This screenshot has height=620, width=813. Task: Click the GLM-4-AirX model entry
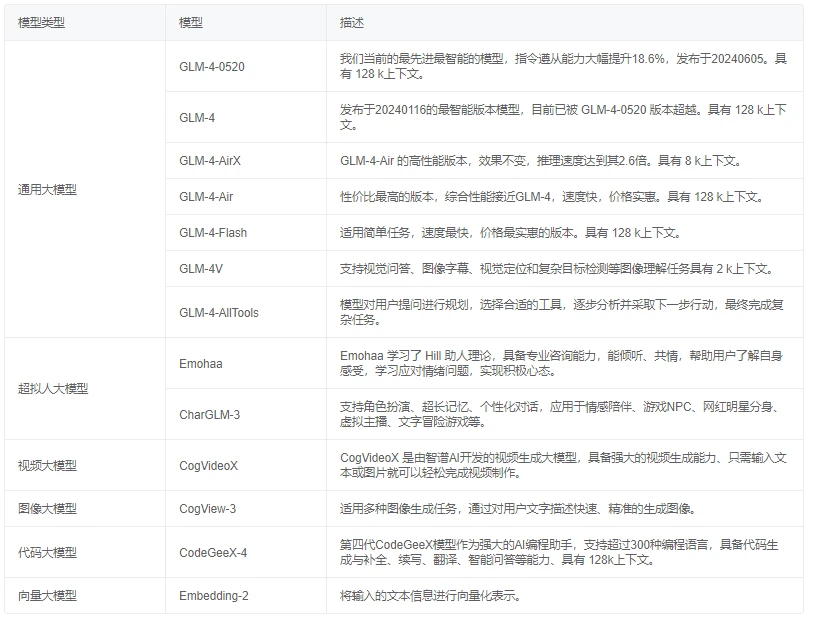click(x=210, y=161)
